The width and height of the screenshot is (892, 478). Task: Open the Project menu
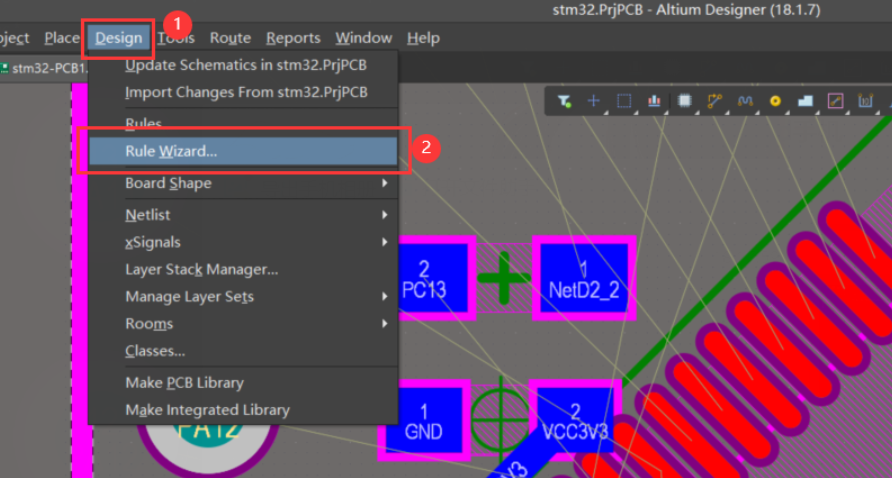14,38
